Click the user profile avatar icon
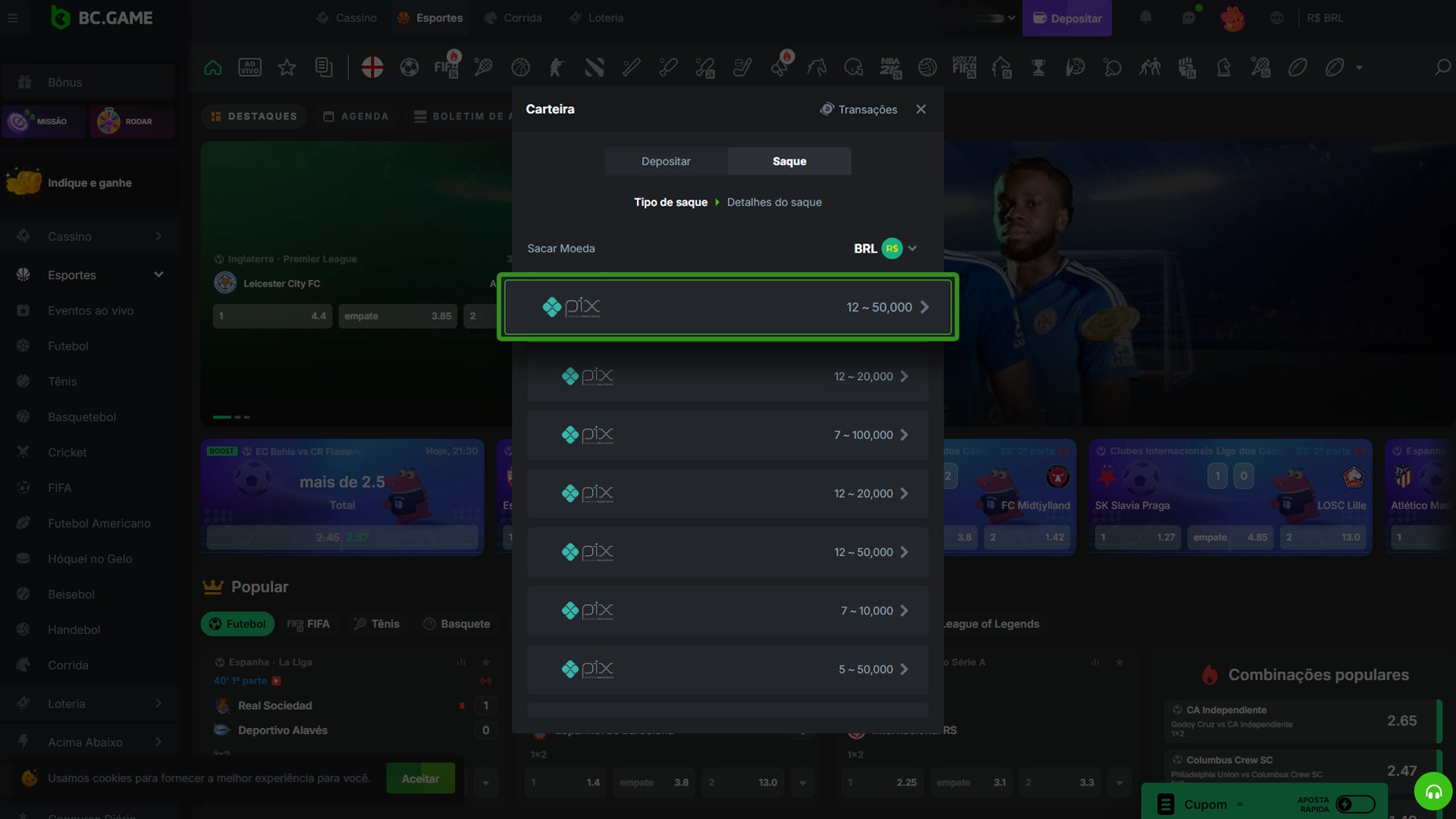This screenshot has height=819, width=1456. tap(1231, 17)
